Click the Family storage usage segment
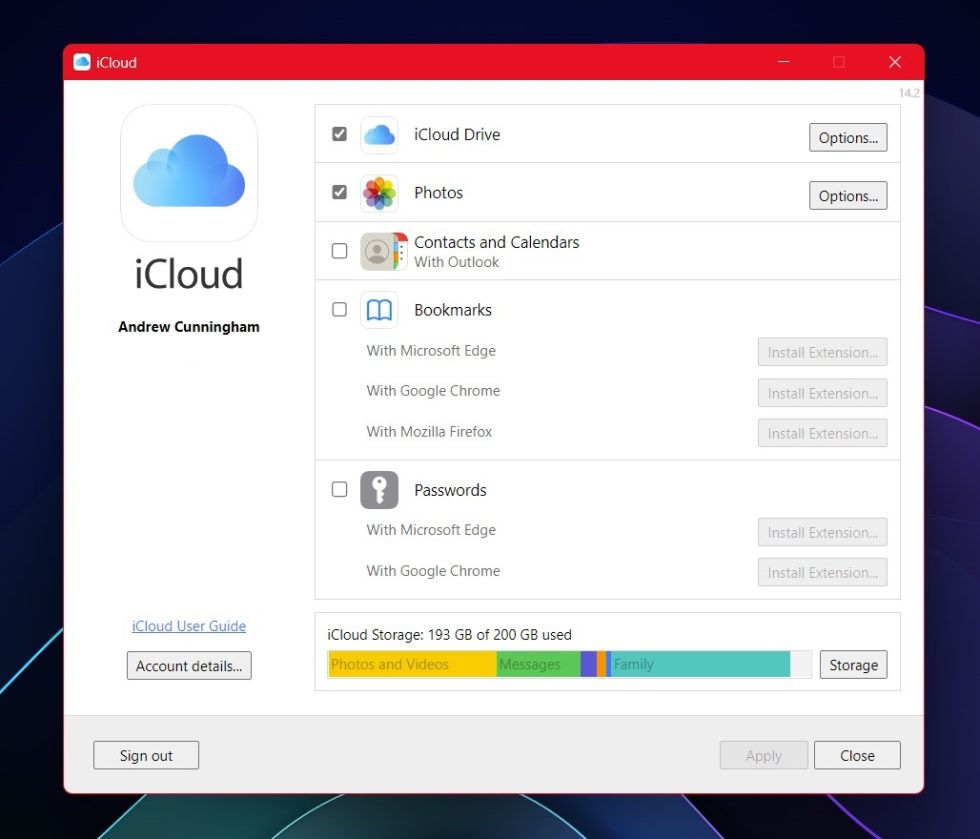The image size is (980, 839). 700,664
